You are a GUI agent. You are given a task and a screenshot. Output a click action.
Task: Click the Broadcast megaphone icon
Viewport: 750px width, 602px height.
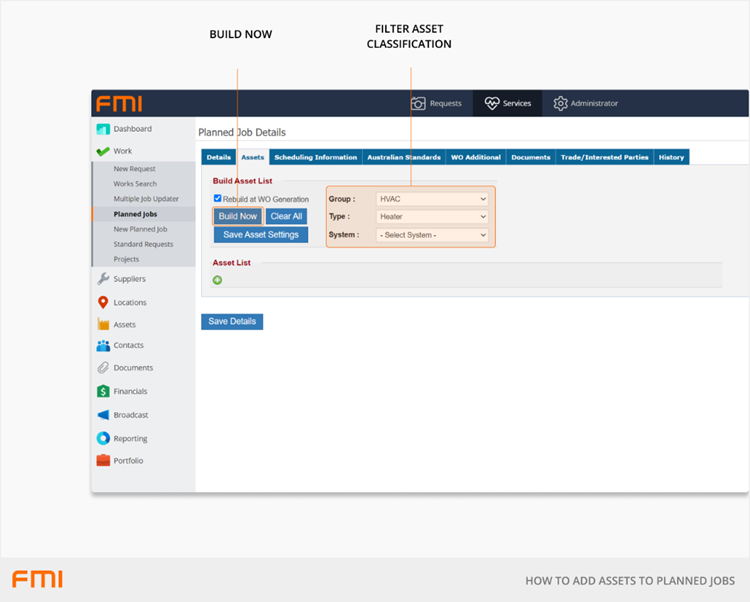click(103, 415)
